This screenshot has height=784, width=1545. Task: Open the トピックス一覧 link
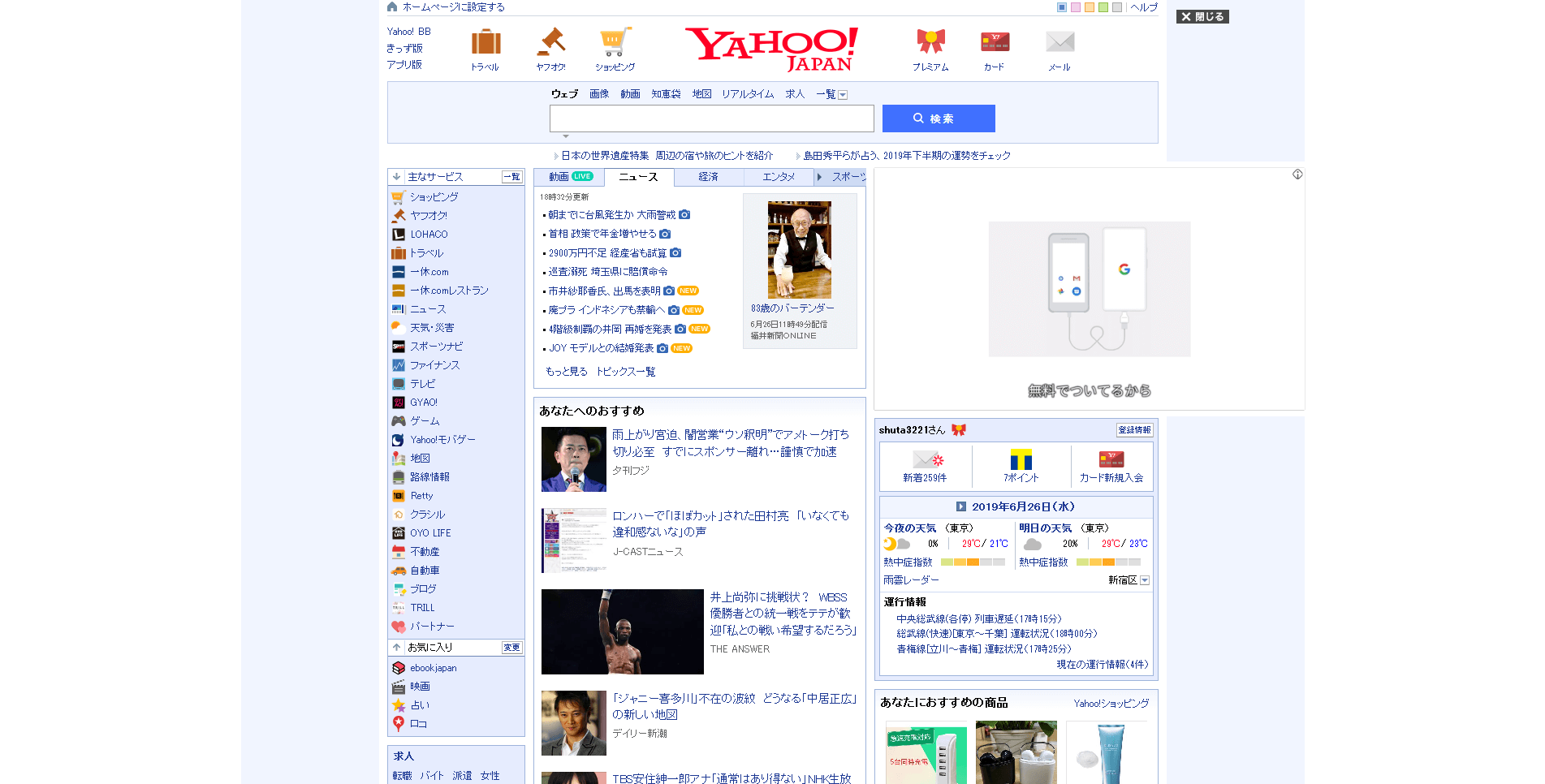coord(626,372)
